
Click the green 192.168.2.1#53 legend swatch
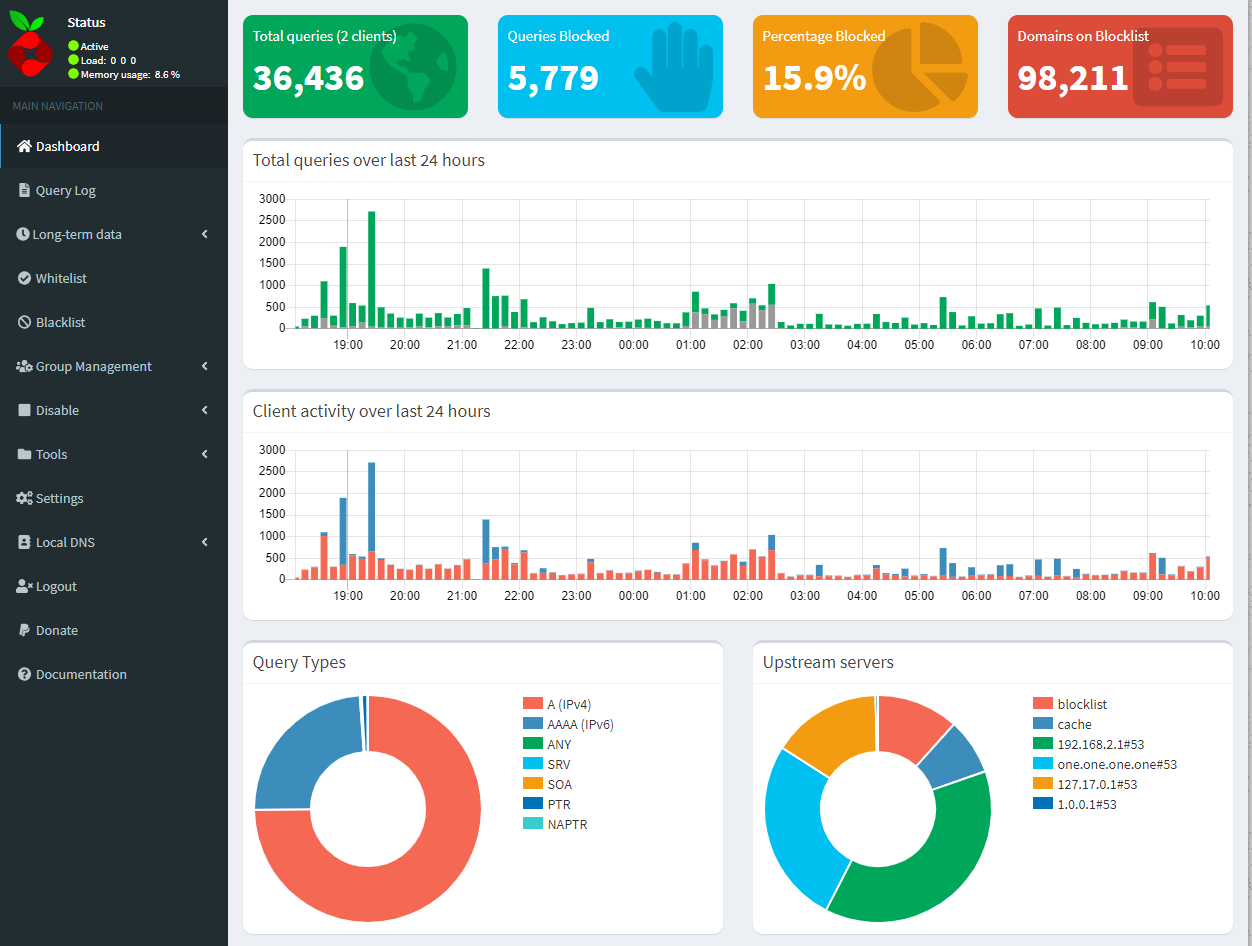pos(1042,744)
